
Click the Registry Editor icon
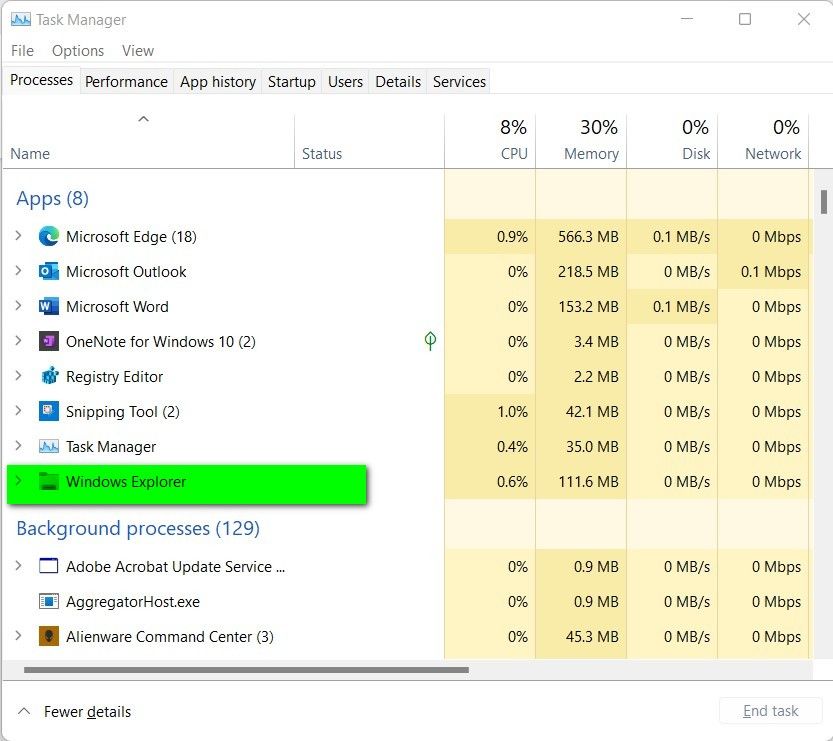[50, 377]
